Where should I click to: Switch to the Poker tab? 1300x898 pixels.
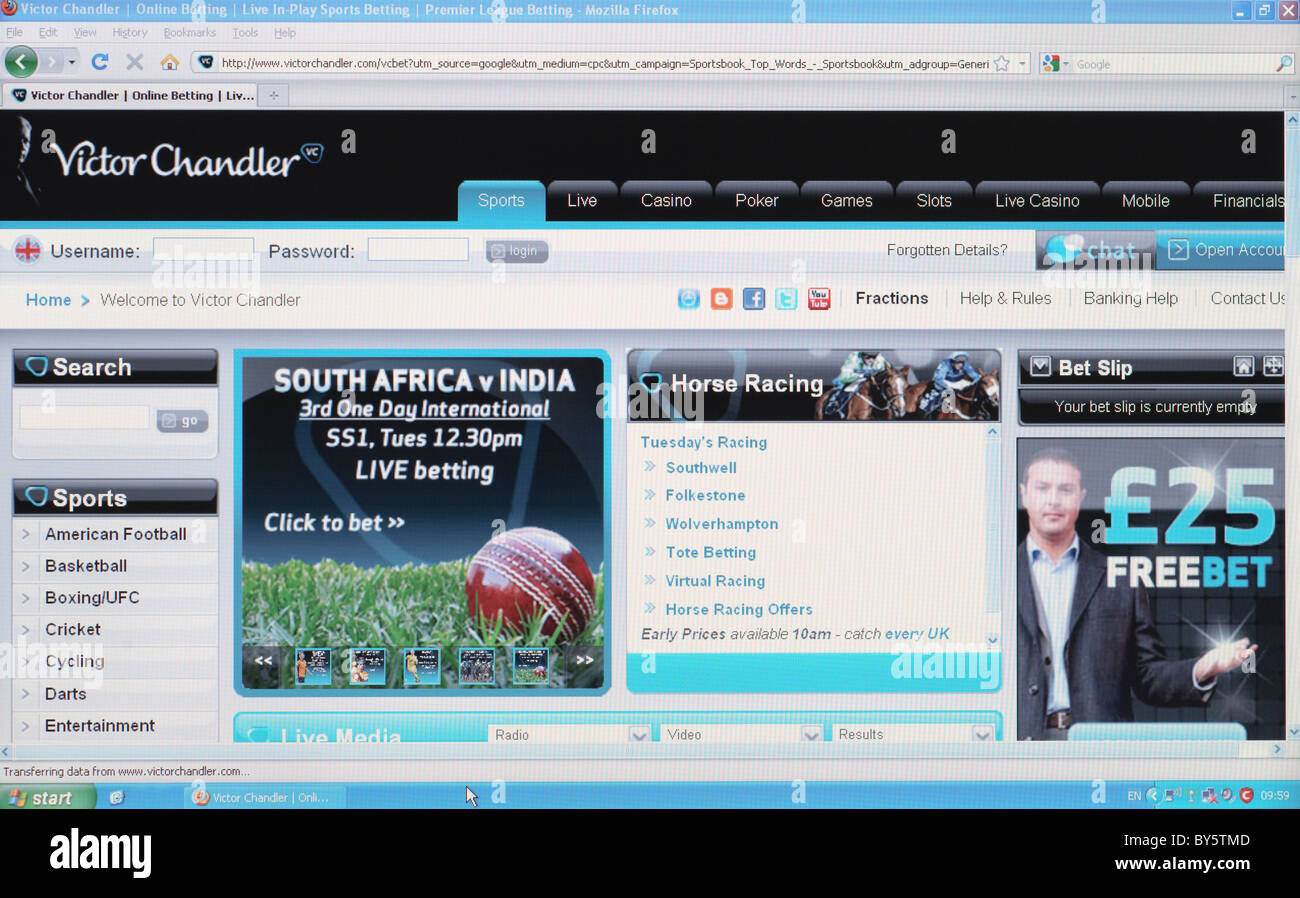coord(757,201)
